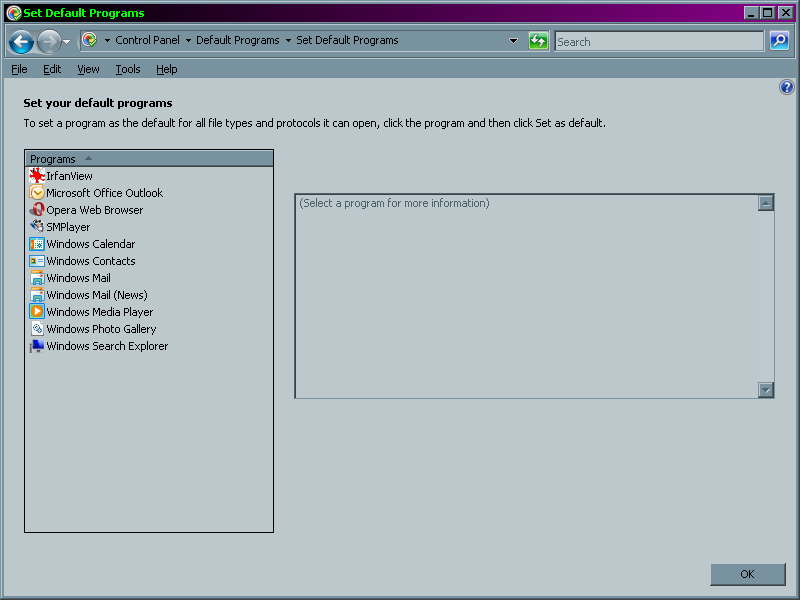Click the SMPlayer icon

[37, 227]
